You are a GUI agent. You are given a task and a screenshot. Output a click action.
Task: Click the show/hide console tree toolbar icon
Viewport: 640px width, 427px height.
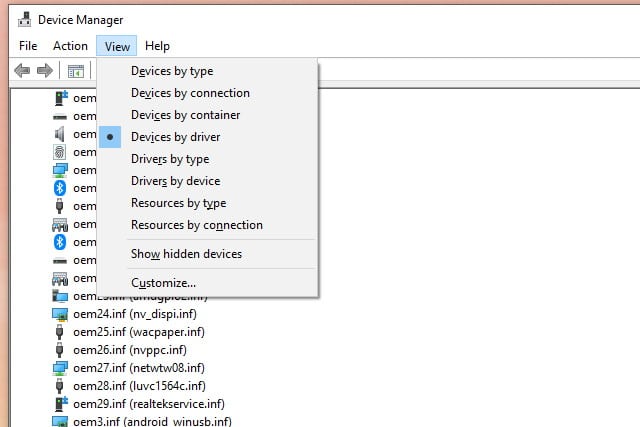tap(75, 70)
